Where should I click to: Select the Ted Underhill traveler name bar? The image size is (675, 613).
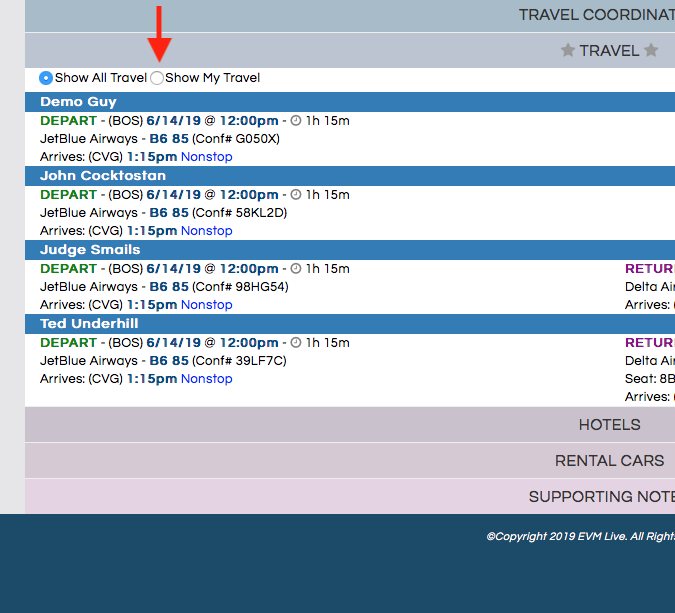click(89, 324)
